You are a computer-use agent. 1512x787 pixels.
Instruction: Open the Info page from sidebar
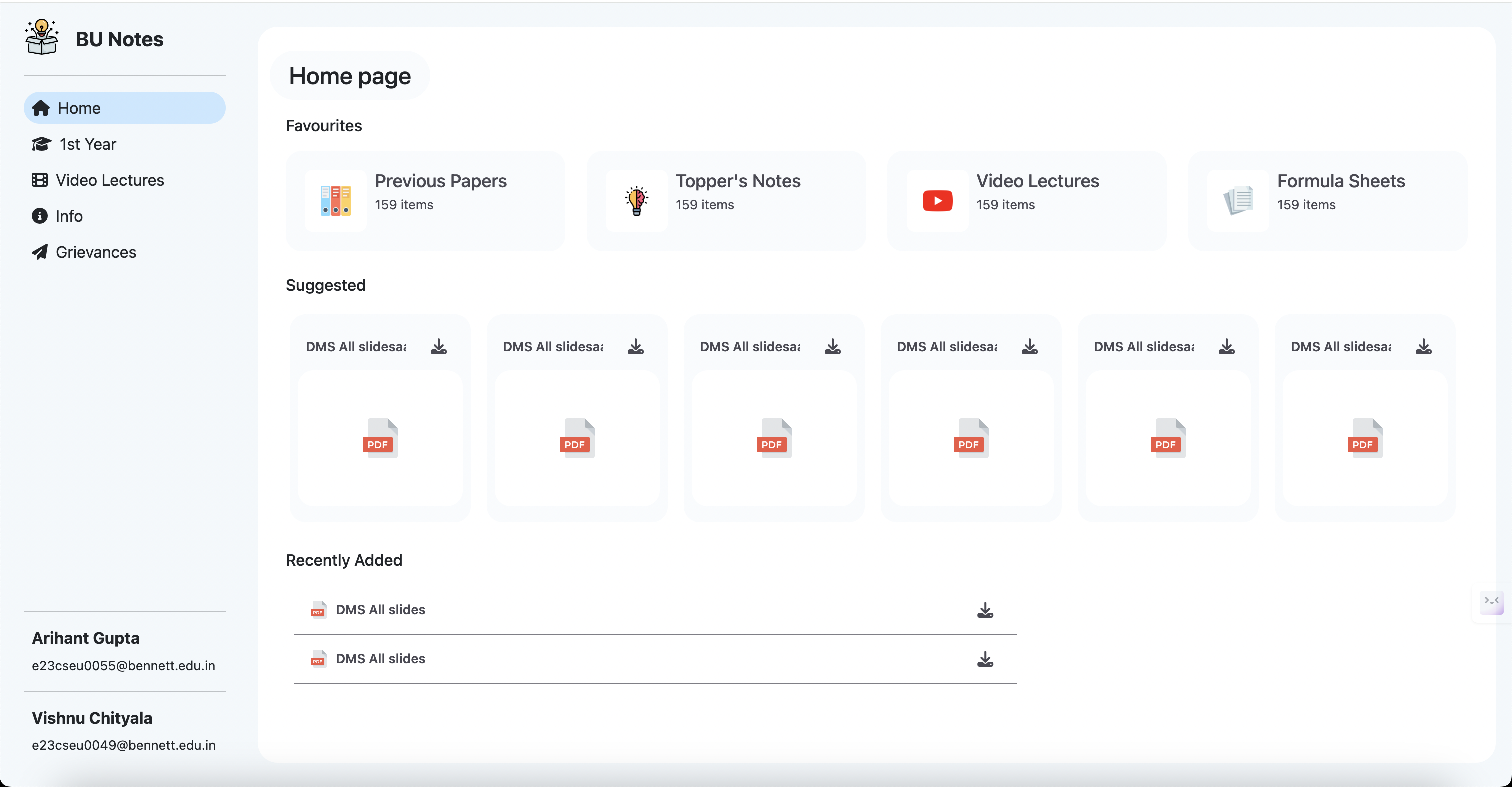(68, 216)
